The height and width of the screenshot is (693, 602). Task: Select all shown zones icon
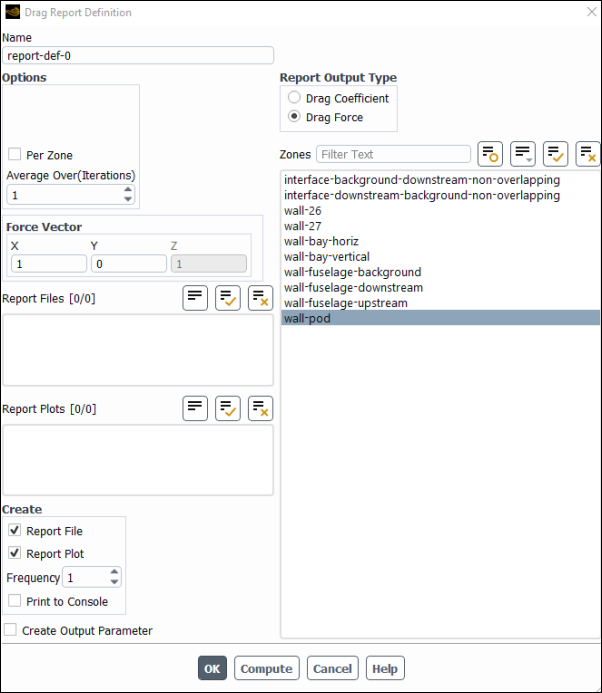[556, 154]
